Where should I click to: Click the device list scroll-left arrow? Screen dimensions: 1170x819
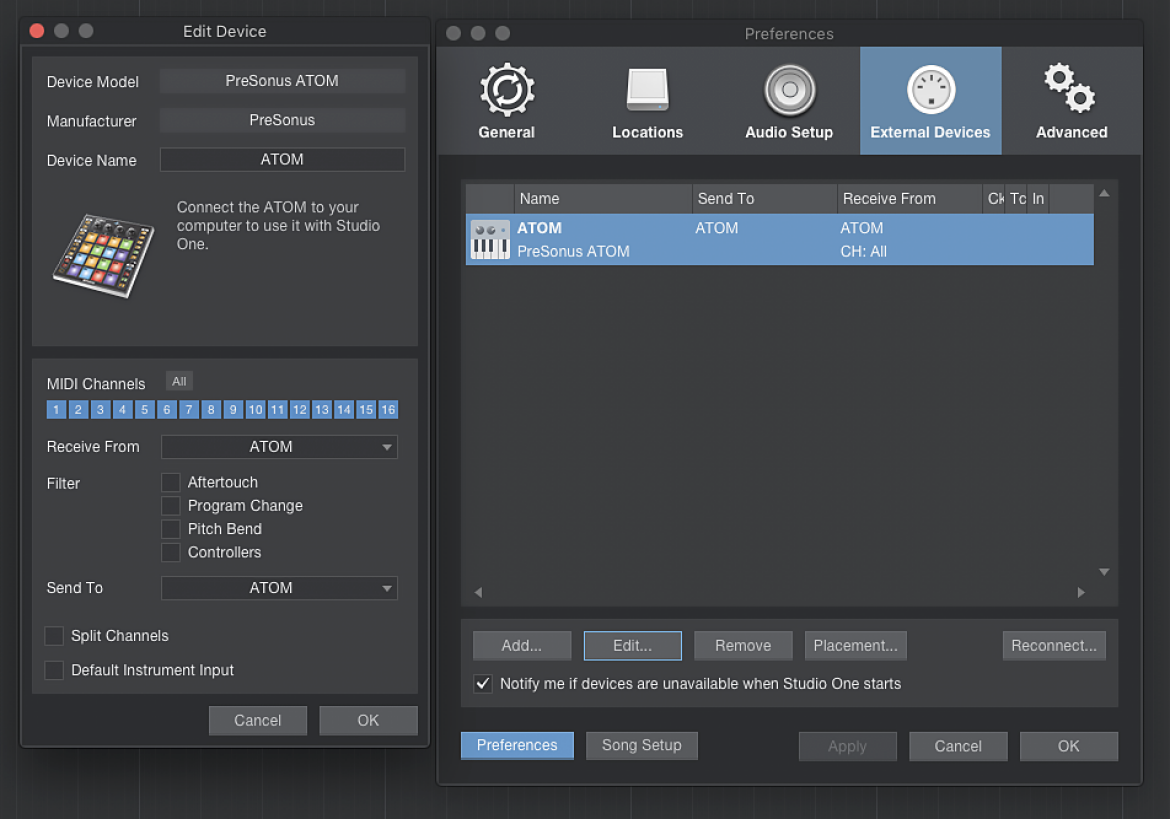[478, 592]
